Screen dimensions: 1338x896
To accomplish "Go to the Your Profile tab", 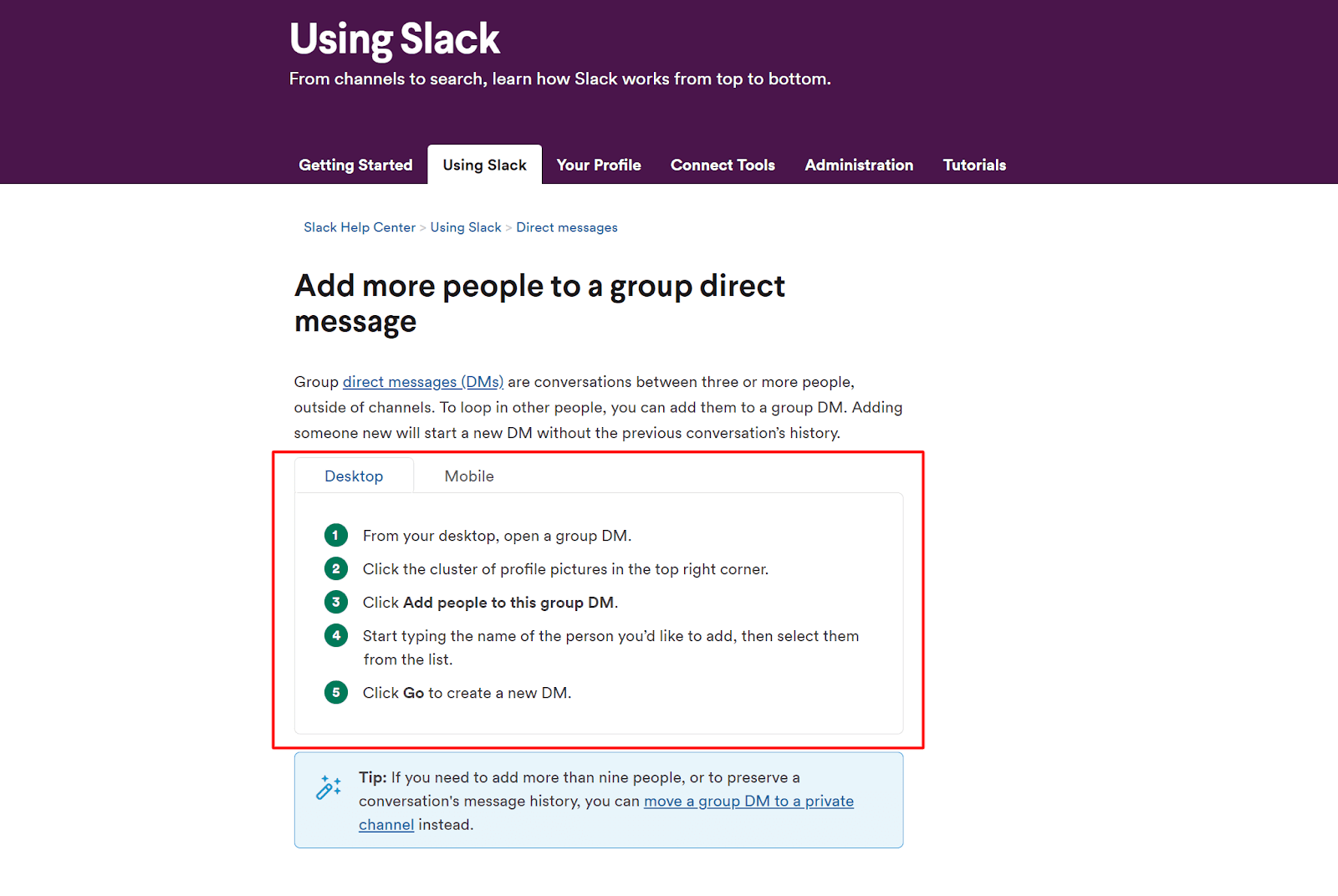I will 599,165.
